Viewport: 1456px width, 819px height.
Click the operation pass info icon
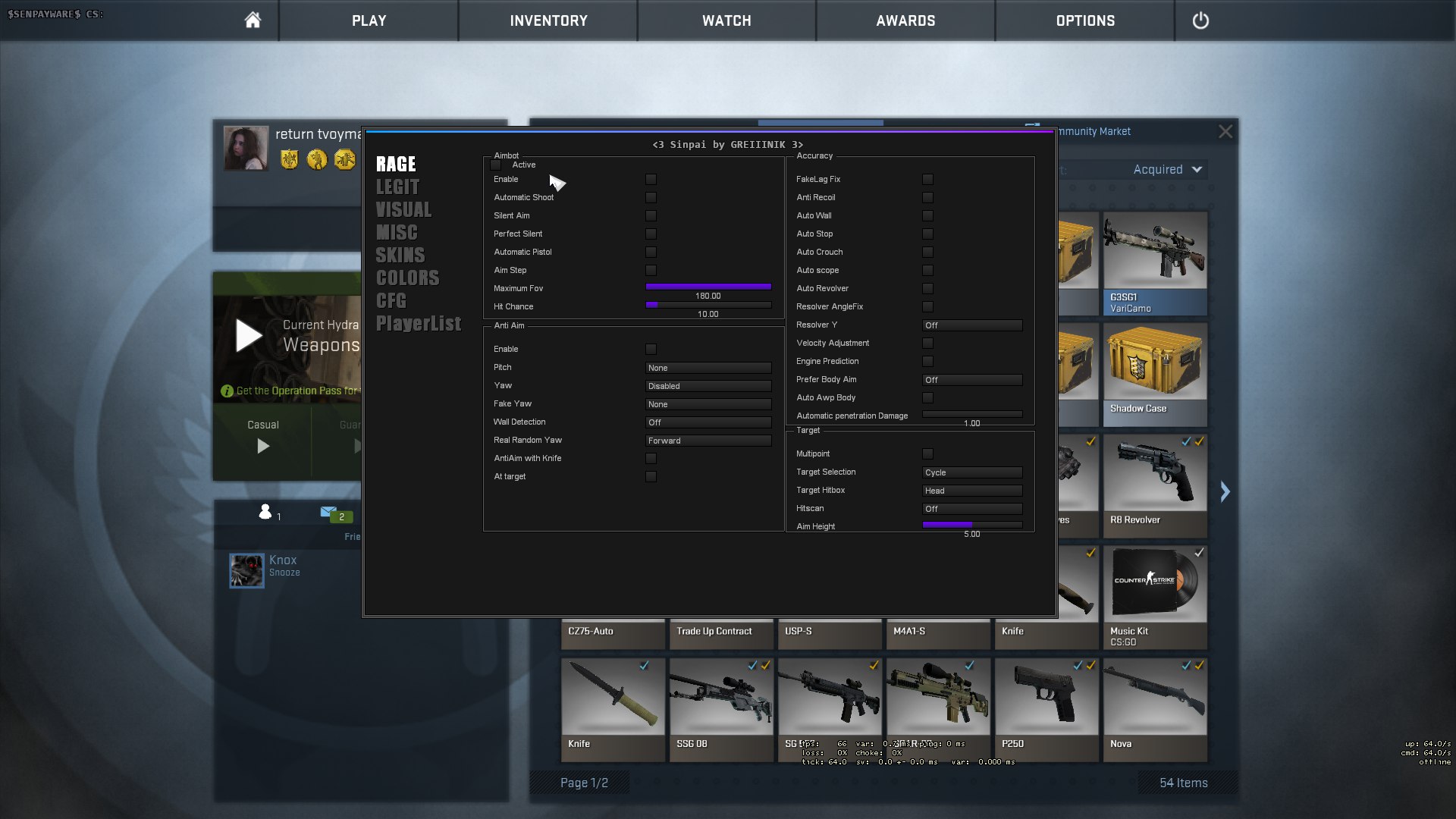[227, 391]
